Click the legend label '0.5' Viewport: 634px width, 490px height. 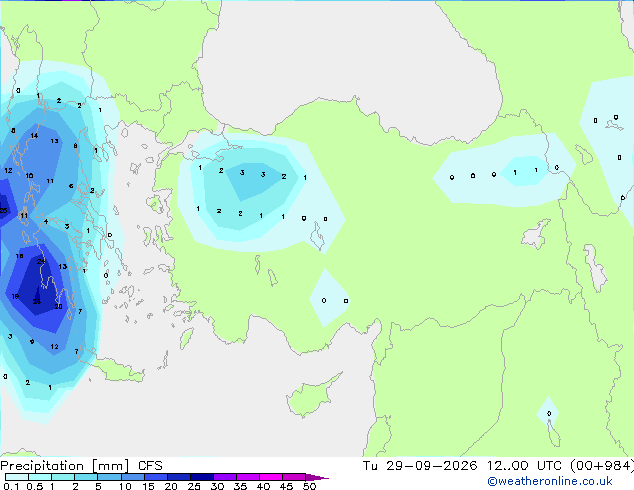click(x=35, y=486)
